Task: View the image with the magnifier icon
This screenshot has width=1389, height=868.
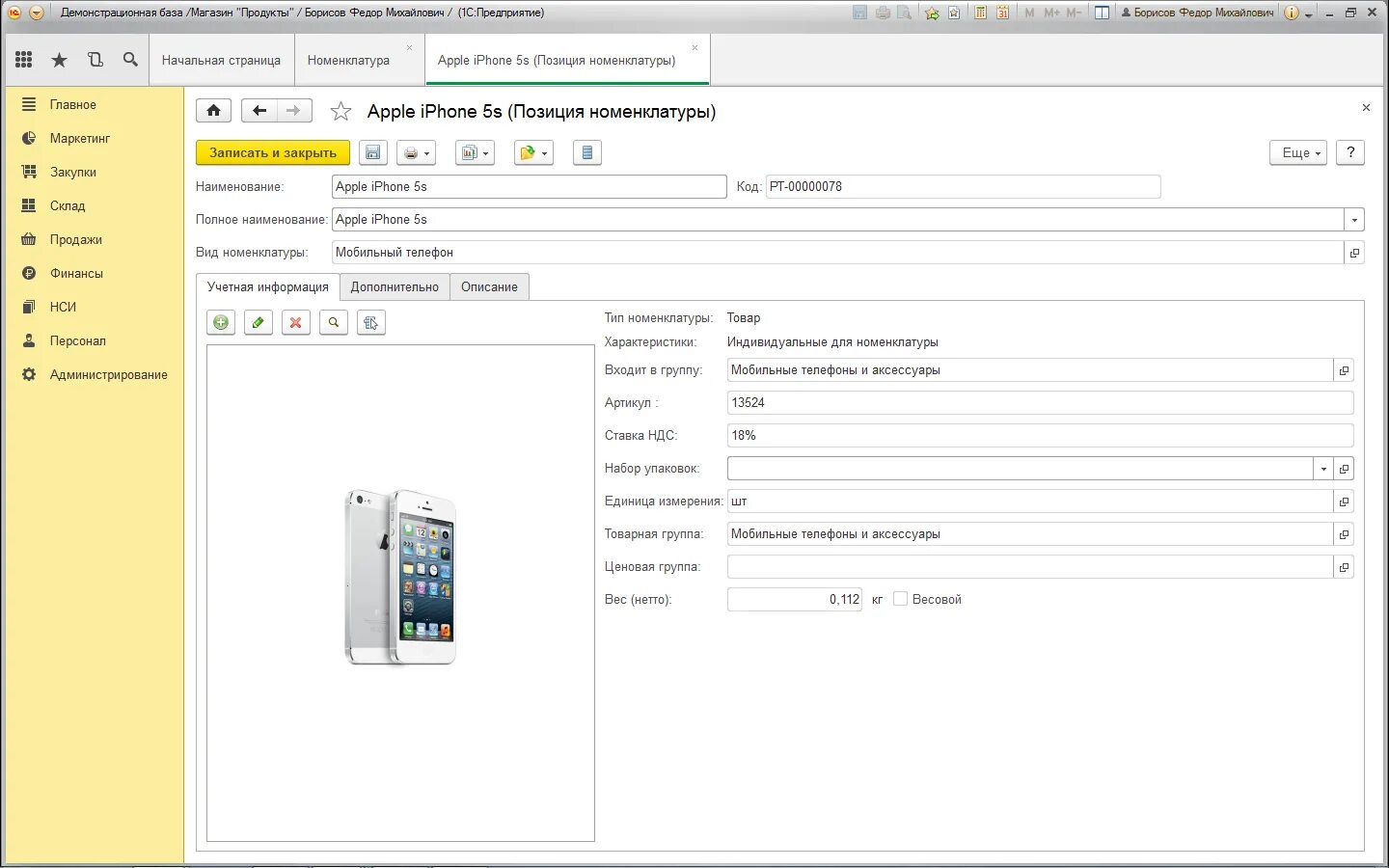Action: tap(334, 323)
